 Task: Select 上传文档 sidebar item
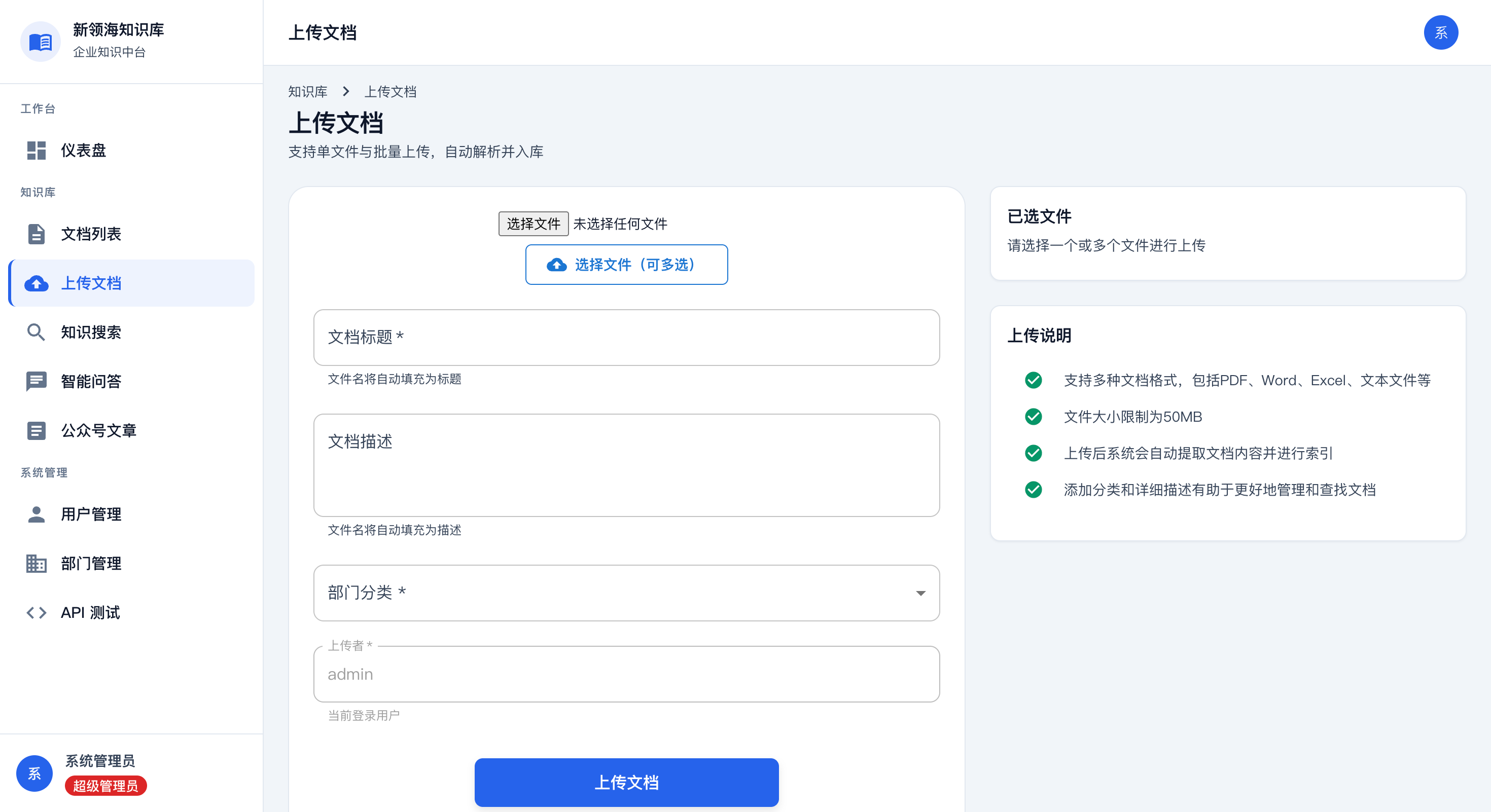tap(132, 283)
